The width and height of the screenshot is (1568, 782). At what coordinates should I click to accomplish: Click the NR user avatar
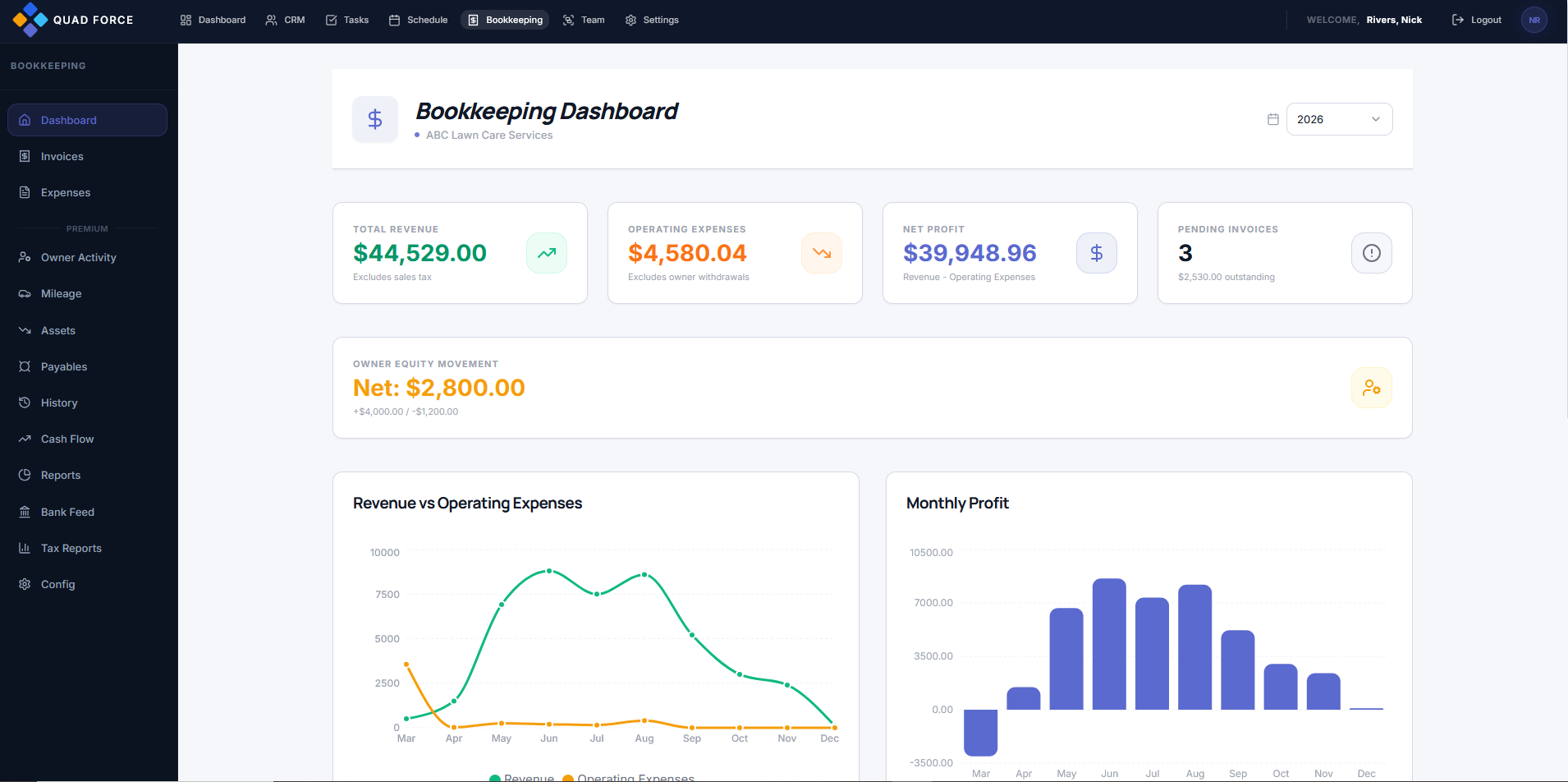click(1534, 20)
